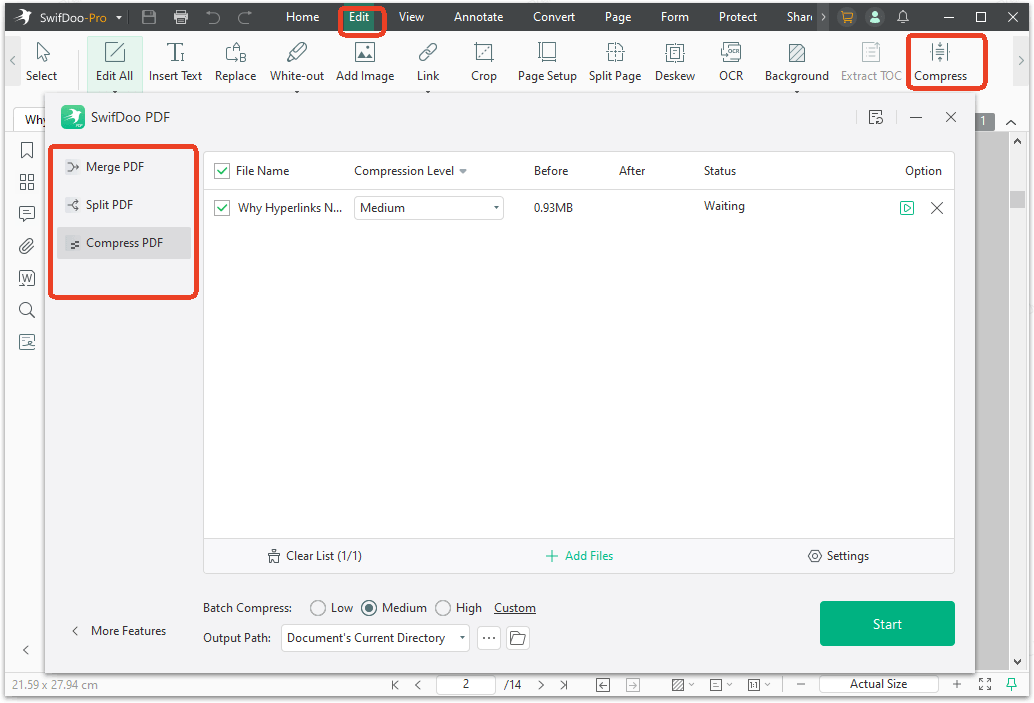This screenshot has width=1034, height=703.
Task: Select the Crop tool
Action: (x=483, y=61)
